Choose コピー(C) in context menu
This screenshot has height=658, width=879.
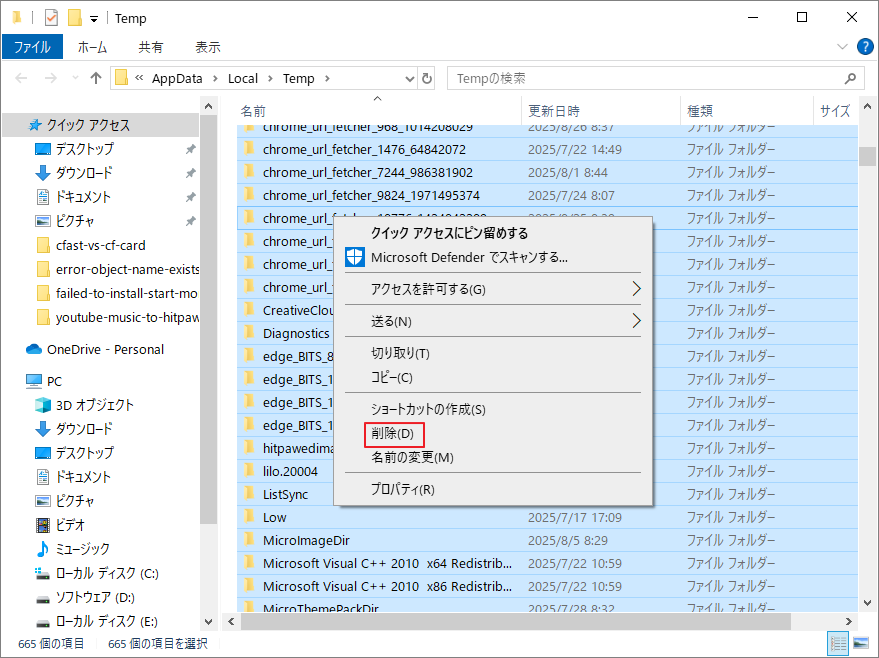pos(493,378)
